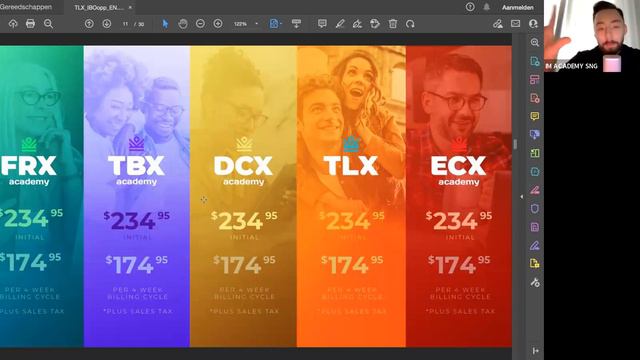Close the TLX_IBOopp_EN document tab
640x360 pixels.
pyautogui.click(x=130, y=7)
